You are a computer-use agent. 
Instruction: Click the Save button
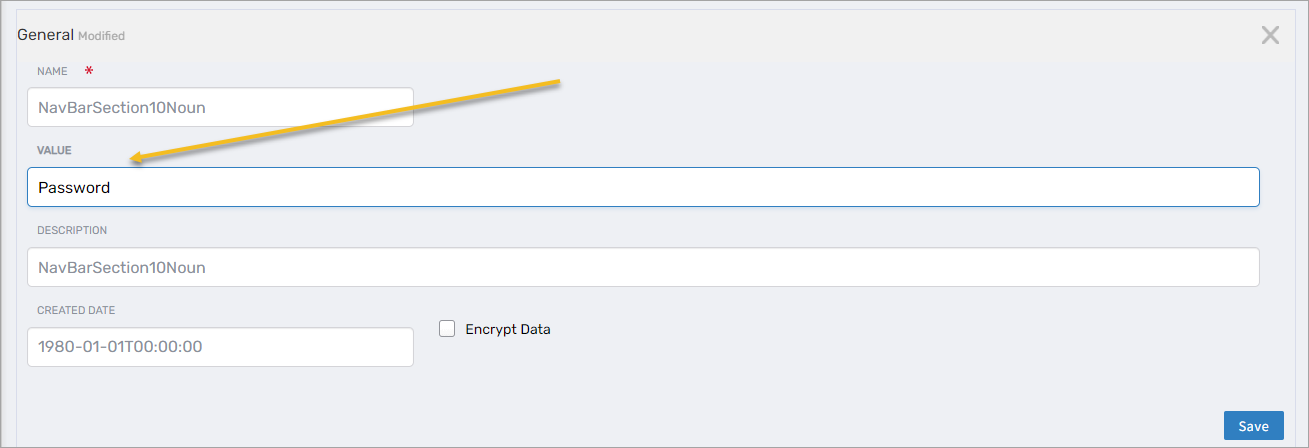pos(1253,426)
